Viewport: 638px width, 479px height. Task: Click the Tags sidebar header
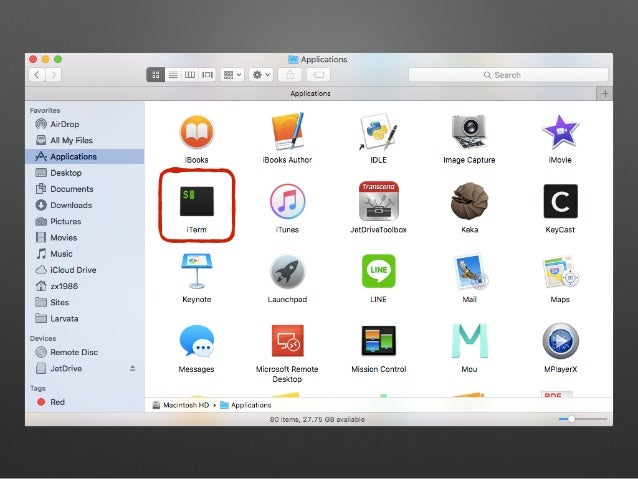[x=37, y=389]
